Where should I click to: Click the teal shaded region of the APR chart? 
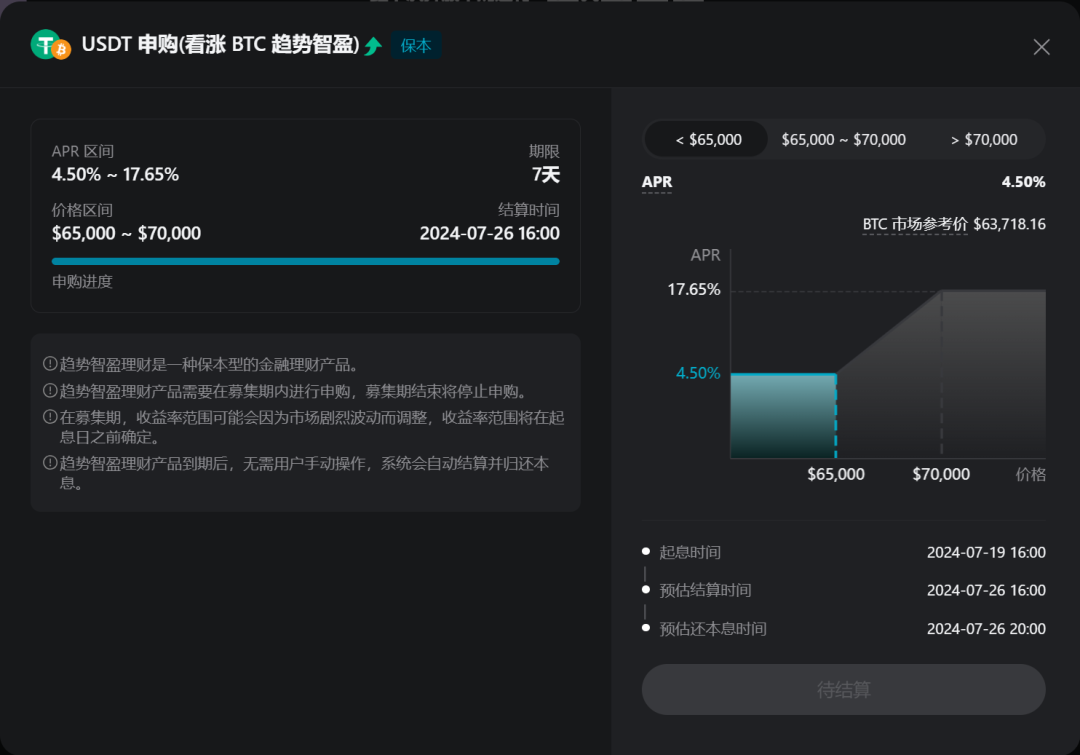pos(783,415)
